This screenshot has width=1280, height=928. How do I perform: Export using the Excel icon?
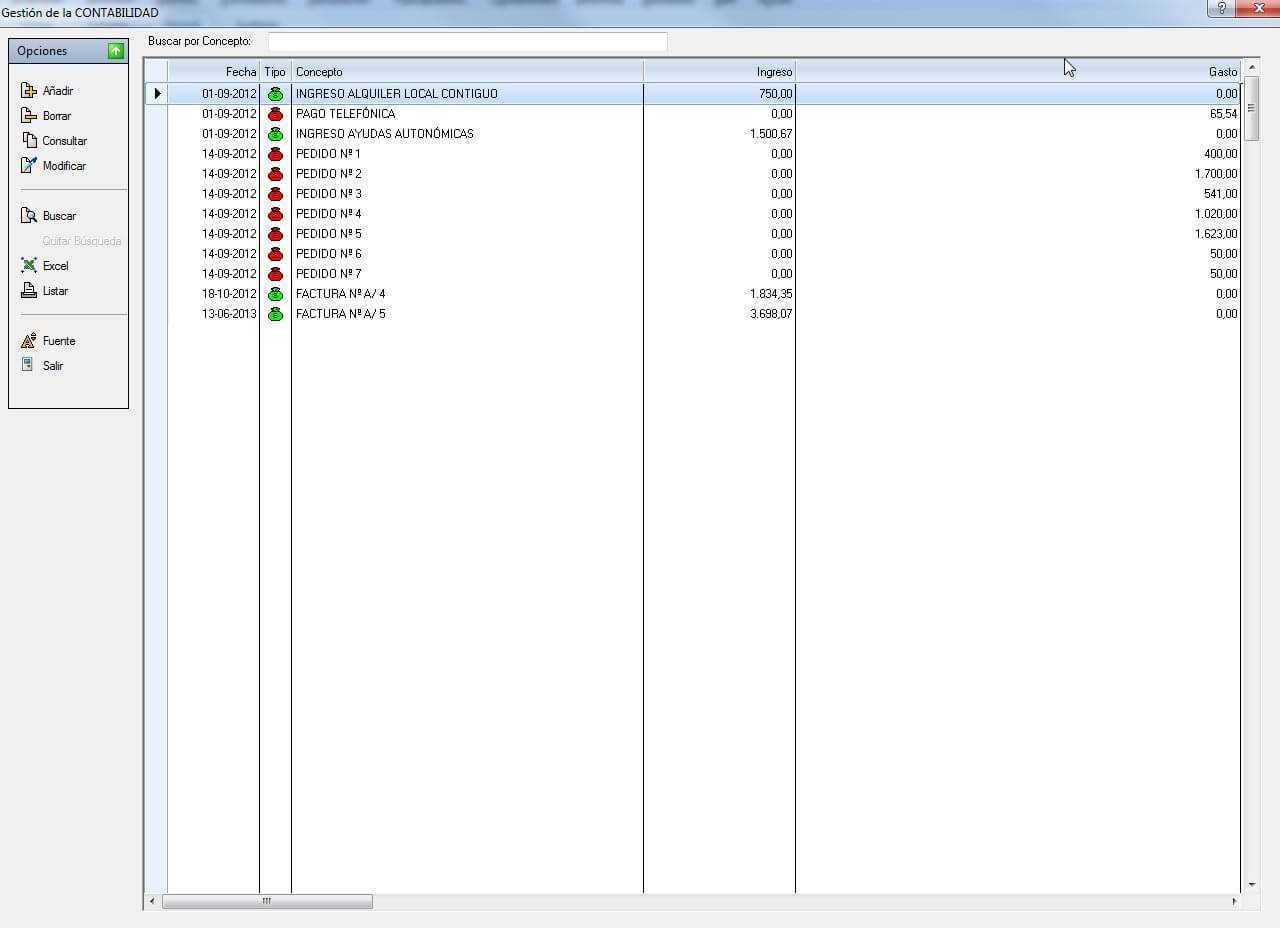[x=29, y=266]
